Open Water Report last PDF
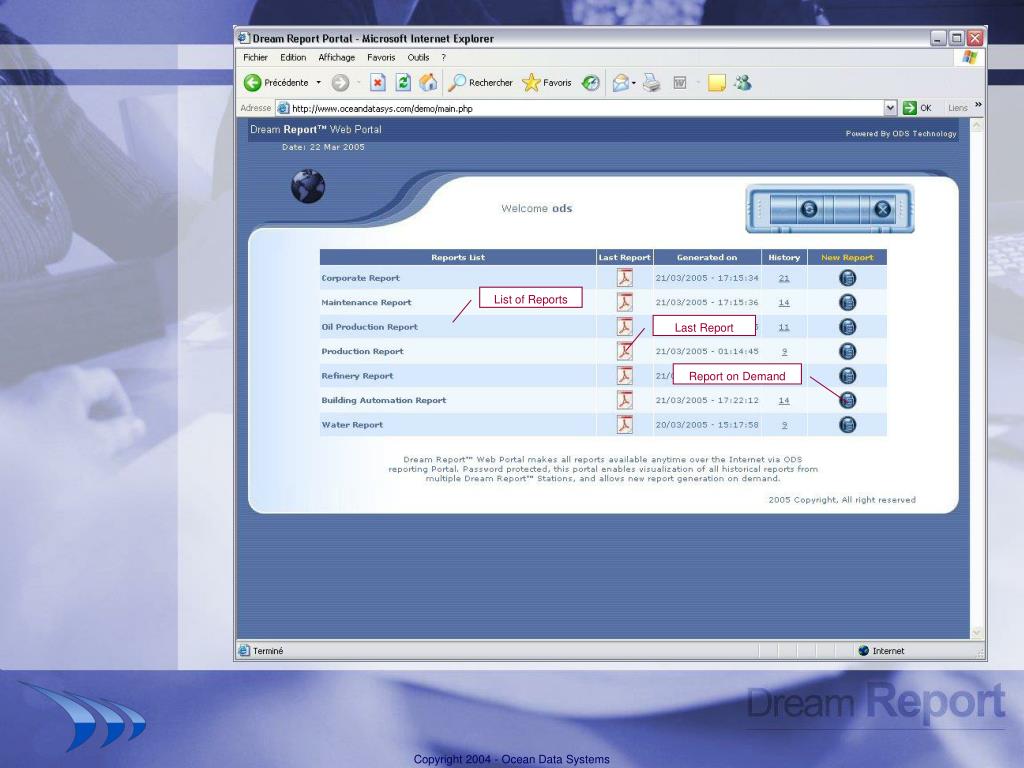Screen dimensions: 1024x768 [x=625, y=424]
